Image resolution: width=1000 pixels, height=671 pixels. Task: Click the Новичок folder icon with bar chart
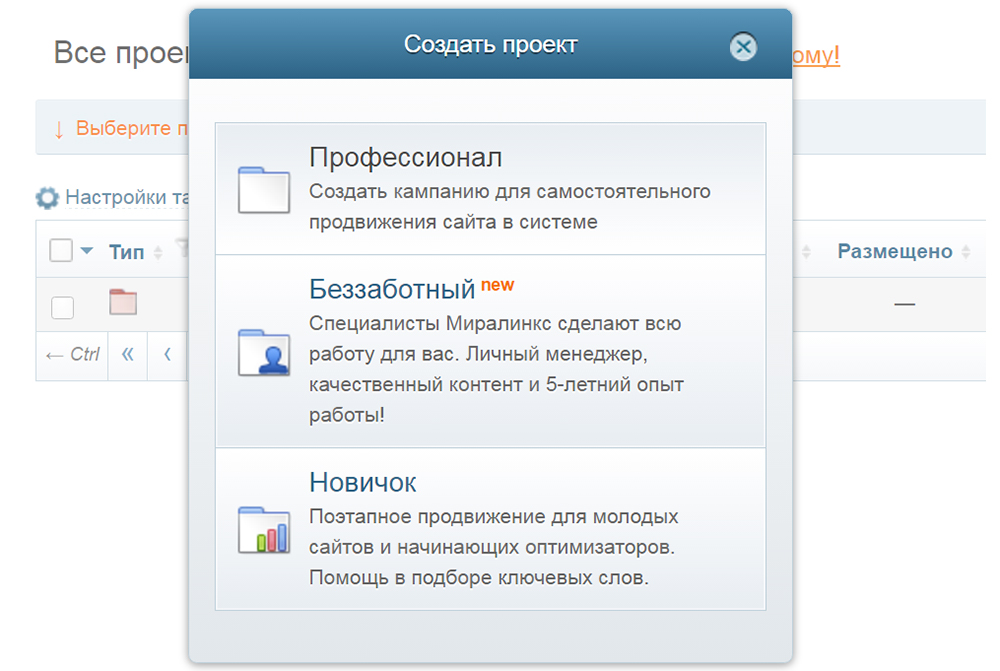(x=264, y=529)
